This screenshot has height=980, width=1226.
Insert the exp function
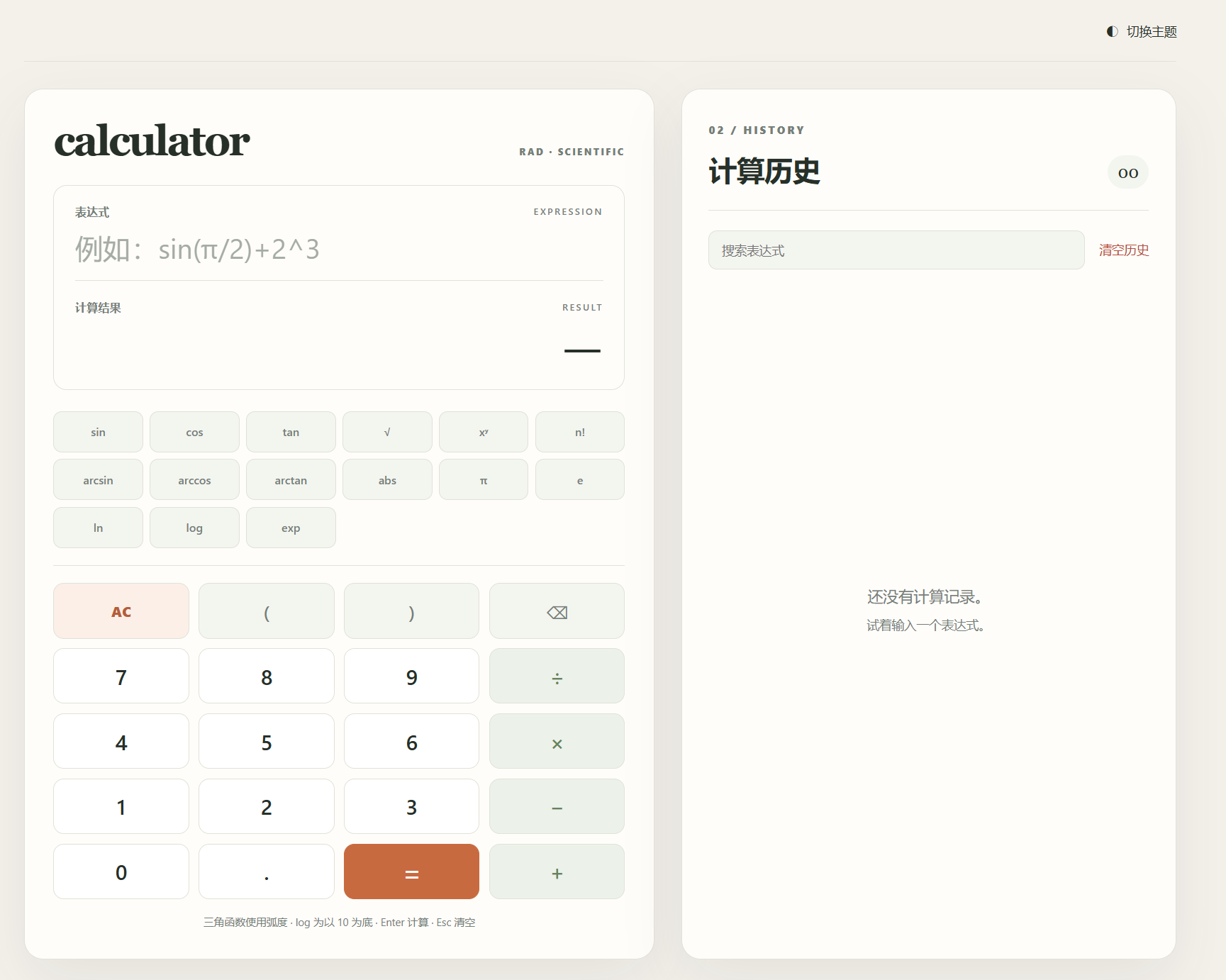click(291, 528)
